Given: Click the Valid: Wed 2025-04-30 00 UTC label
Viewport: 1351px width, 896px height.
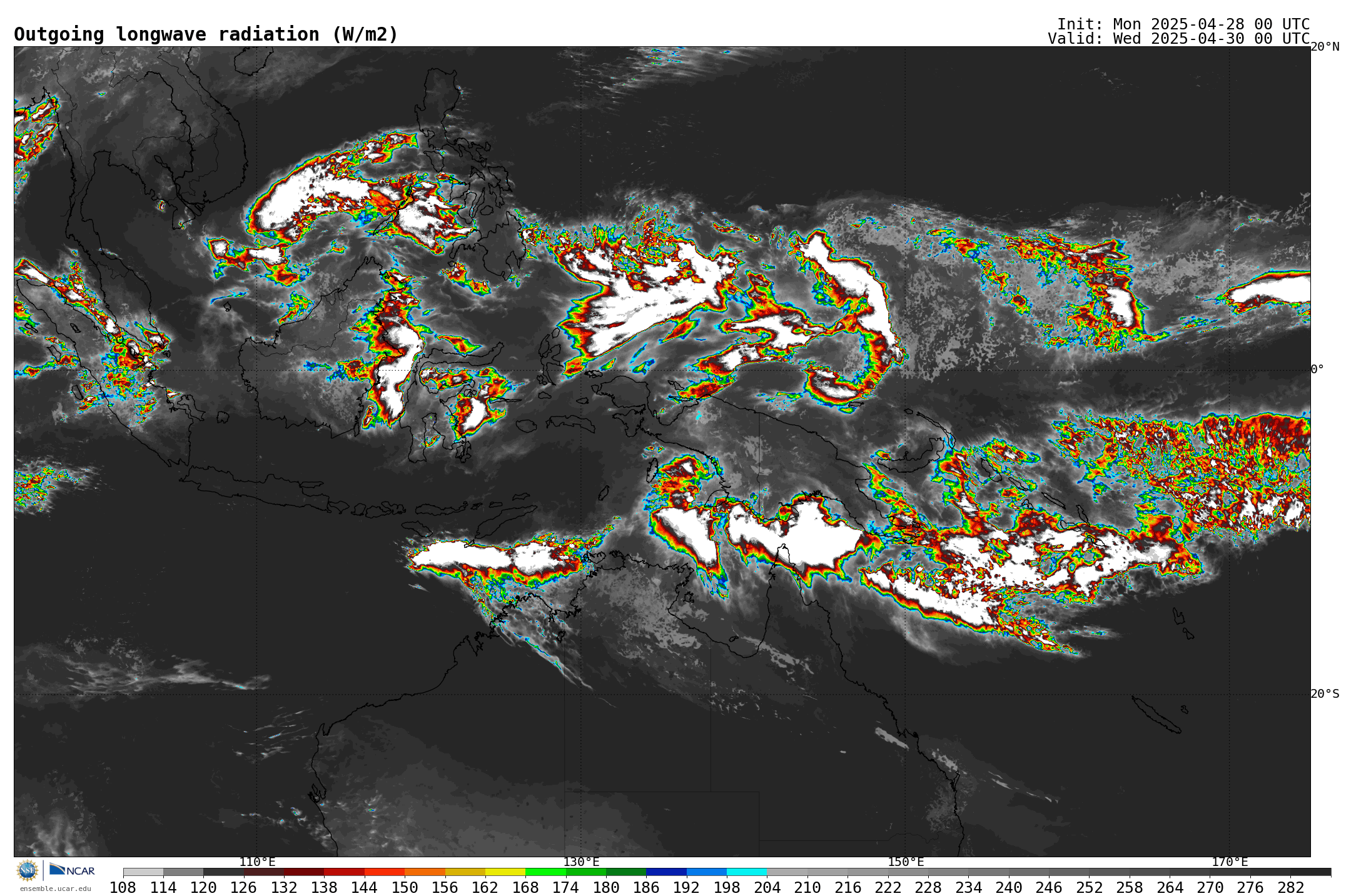Looking at the screenshot, I should click(x=1179, y=39).
